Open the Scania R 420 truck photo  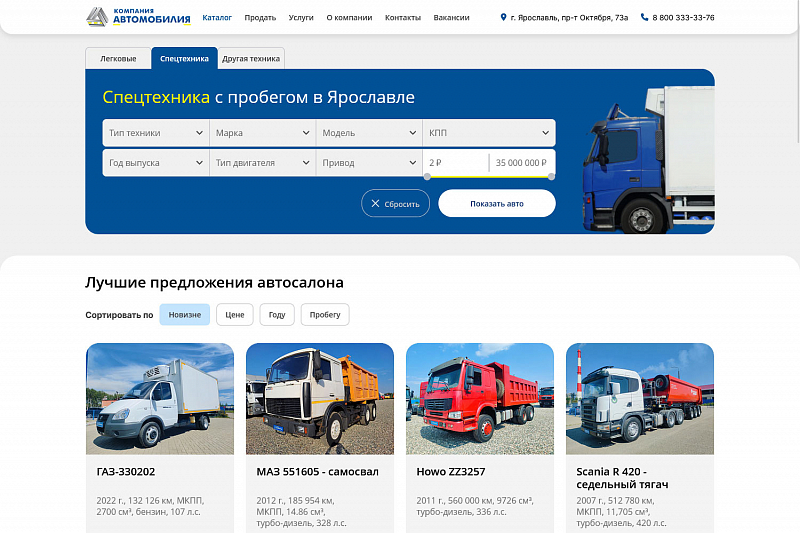[640, 399]
